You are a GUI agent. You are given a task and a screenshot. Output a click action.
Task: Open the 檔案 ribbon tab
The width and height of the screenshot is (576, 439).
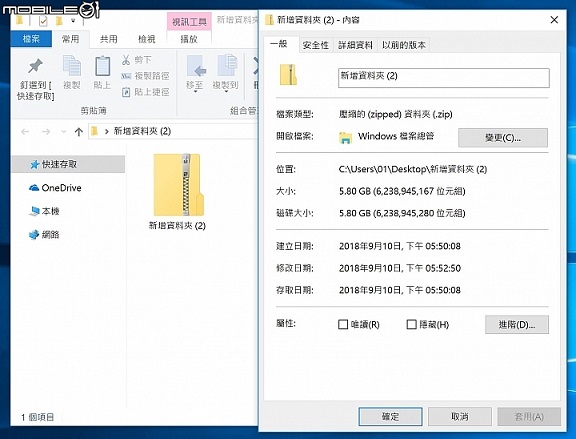click(x=31, y=39)
